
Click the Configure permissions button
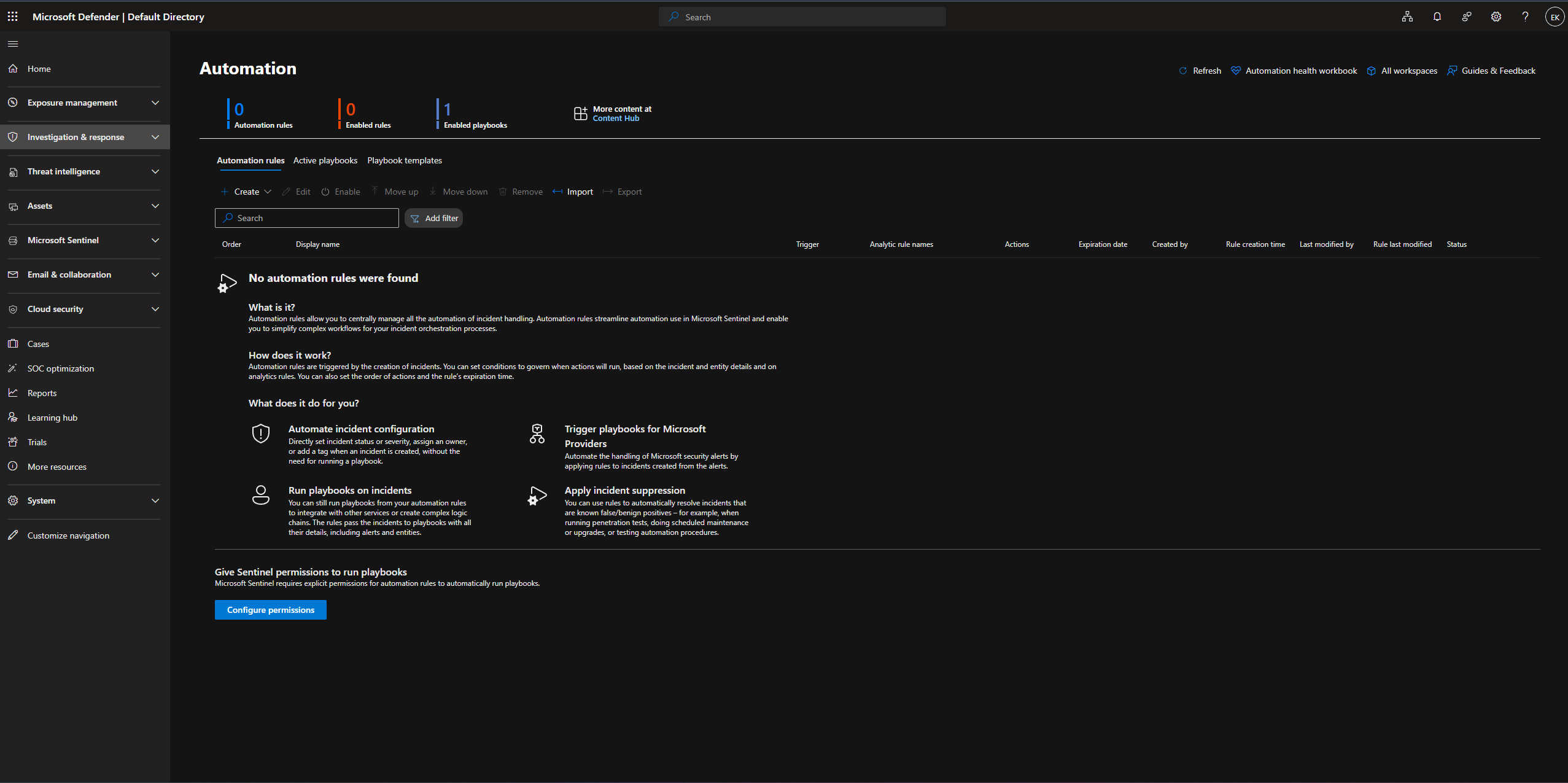coord(270,610)
